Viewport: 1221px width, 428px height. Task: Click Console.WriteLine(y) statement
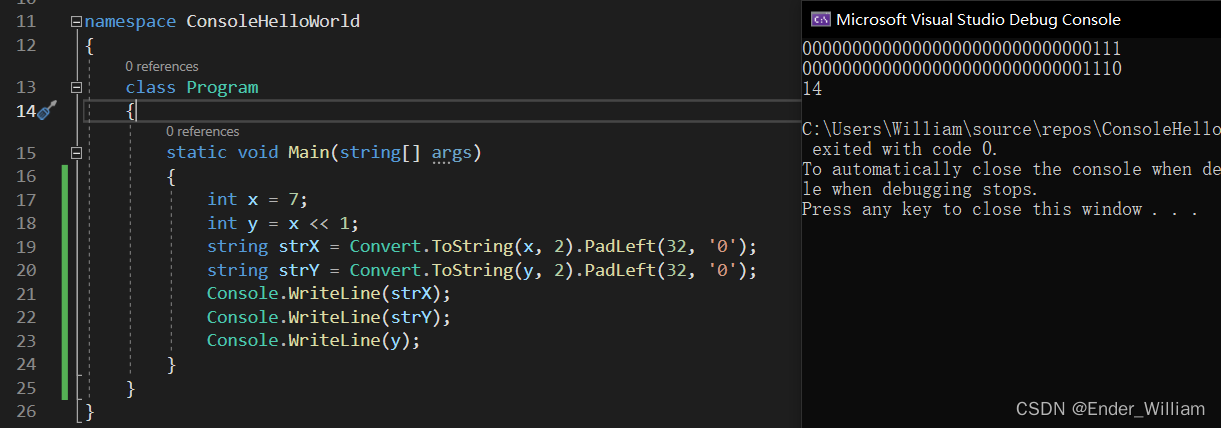point(313,340)
